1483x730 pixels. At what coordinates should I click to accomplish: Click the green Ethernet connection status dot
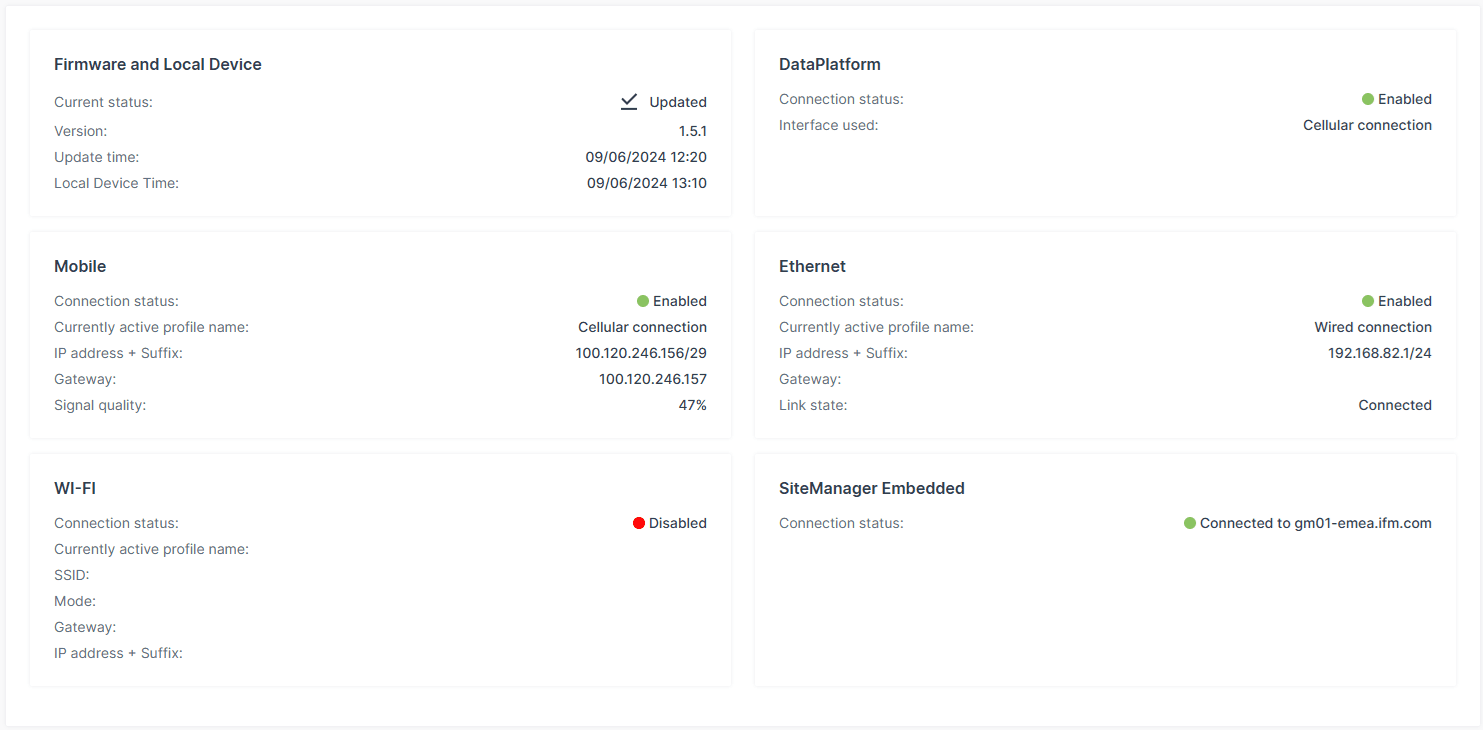click(x=1368, y=301)
